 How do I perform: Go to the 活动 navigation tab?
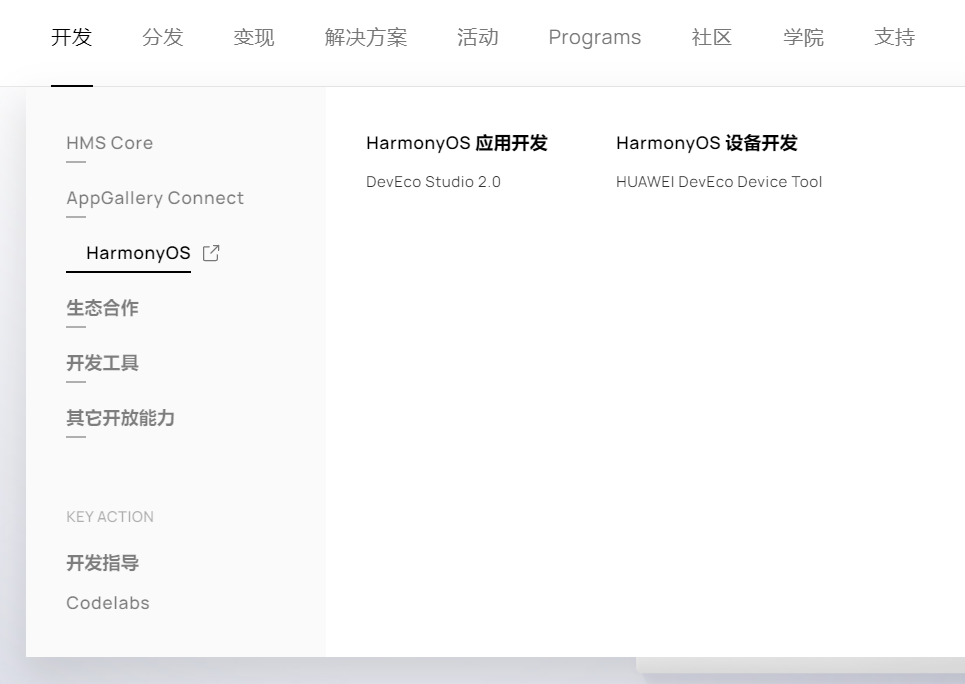tap(478, 37)
